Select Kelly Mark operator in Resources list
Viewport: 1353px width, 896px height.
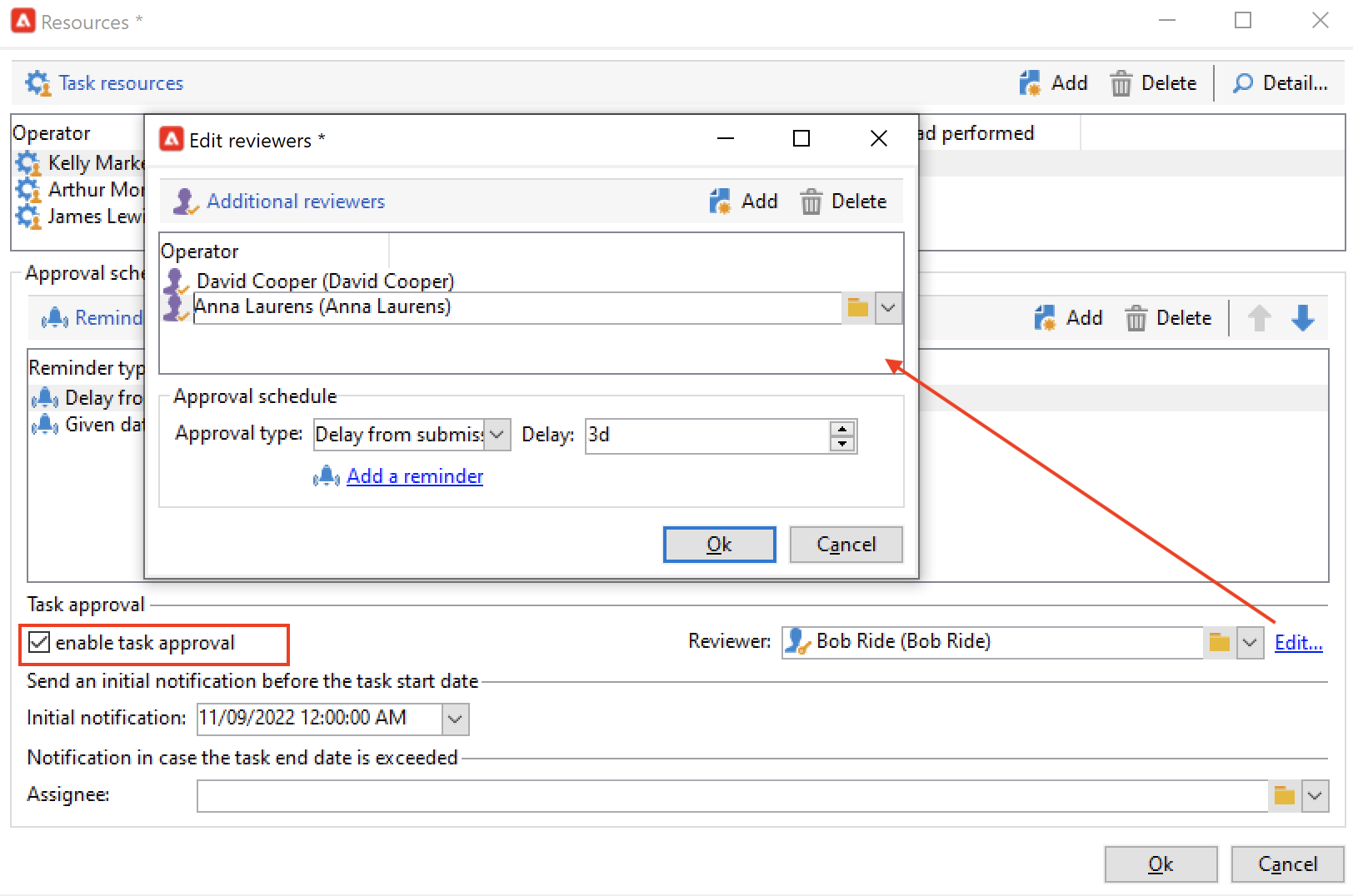click(80, 162)
